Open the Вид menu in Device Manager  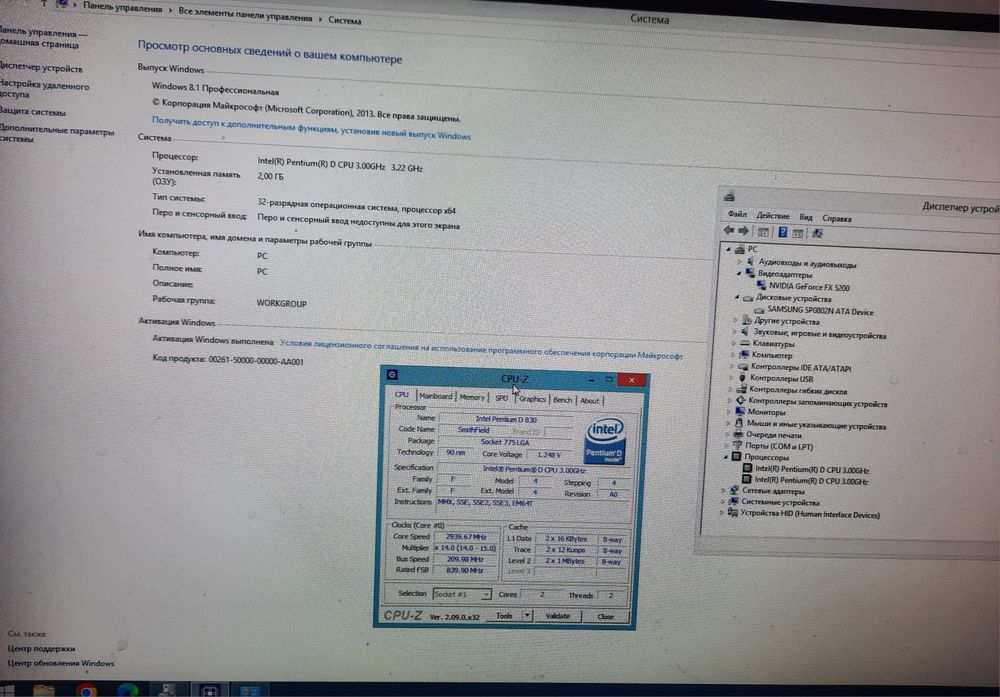(x=805, y=217)
